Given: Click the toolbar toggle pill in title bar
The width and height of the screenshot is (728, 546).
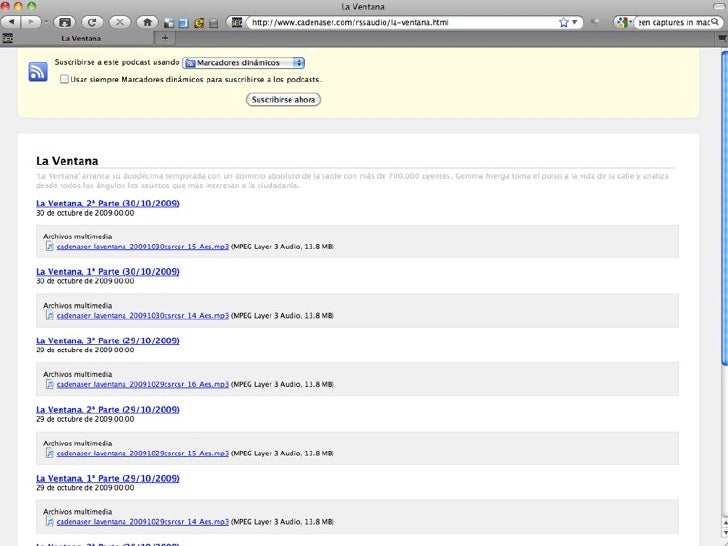Looking at the screenshot, I should tap(721, 6).
